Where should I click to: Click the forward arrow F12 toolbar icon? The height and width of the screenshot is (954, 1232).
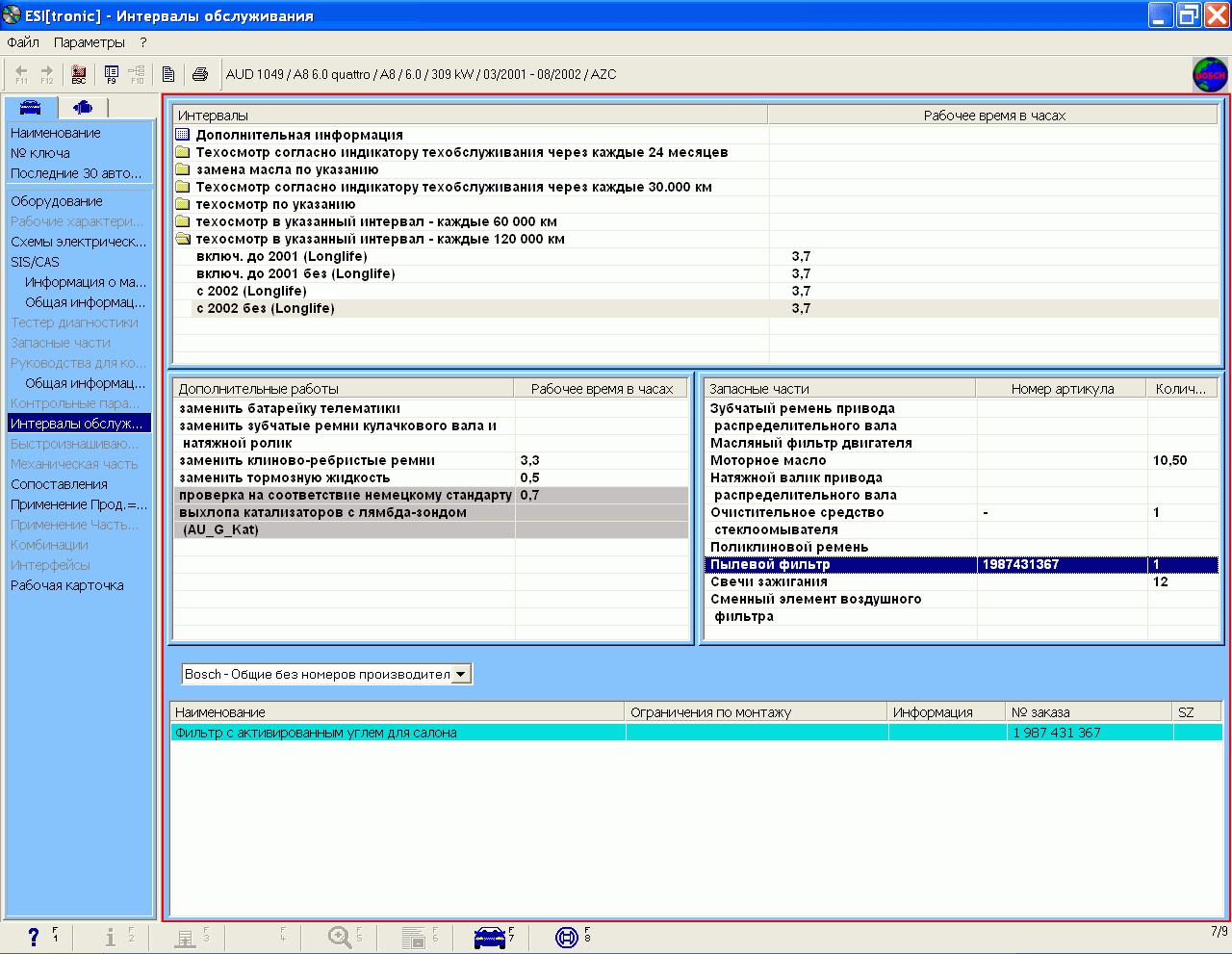click(46, 74)
